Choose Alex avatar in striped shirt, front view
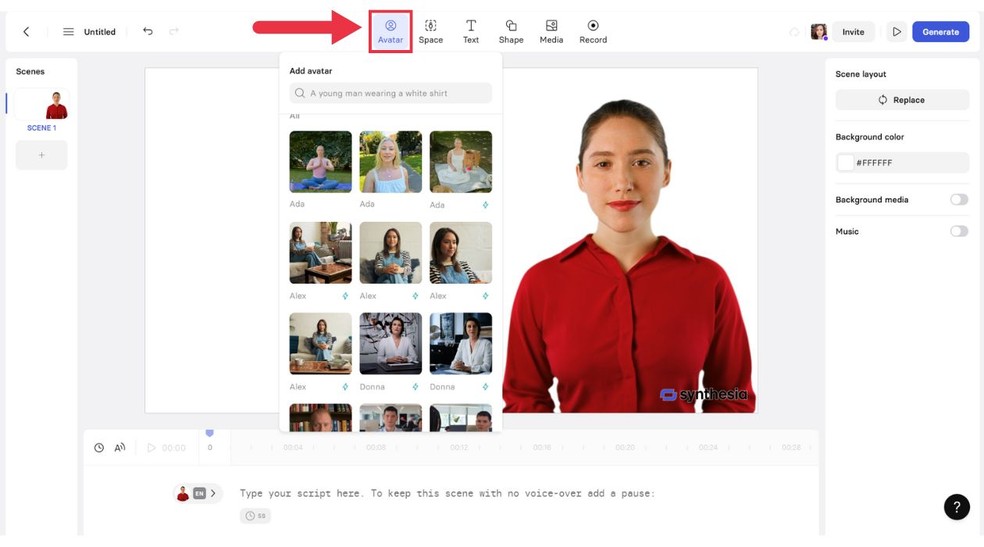The image size is (984, 547). click(390, 252)
